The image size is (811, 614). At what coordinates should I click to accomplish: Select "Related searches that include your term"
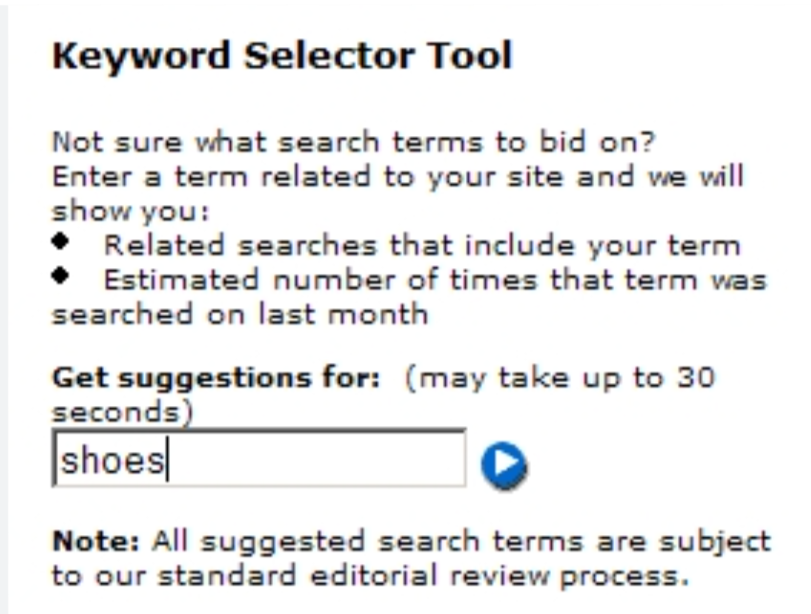tap(421, 245)
